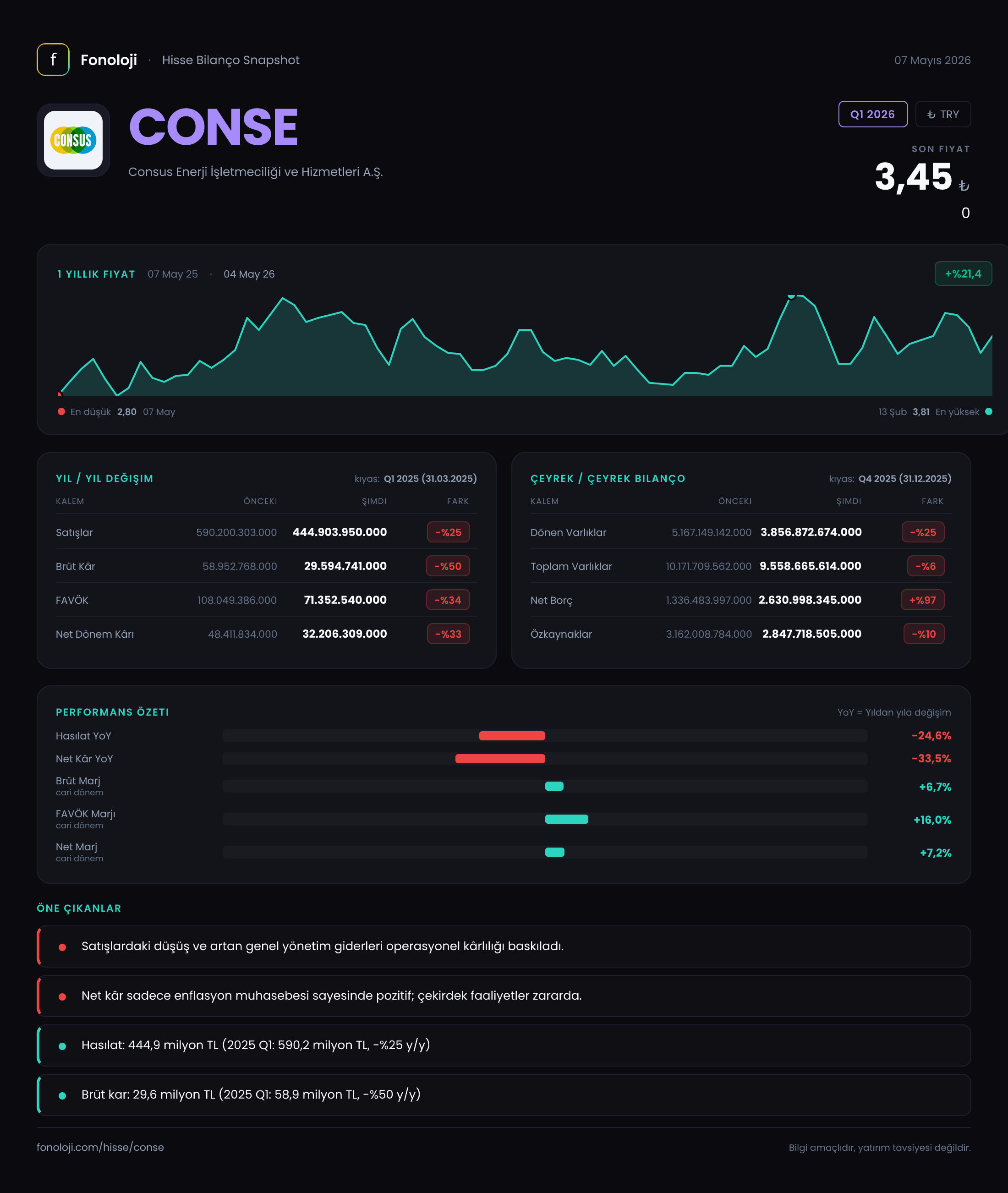This screenshot has height=1193, width=1008.
Task: Click Brüt Kâr -%50 change badge
Action: click(x=448, y=566)
